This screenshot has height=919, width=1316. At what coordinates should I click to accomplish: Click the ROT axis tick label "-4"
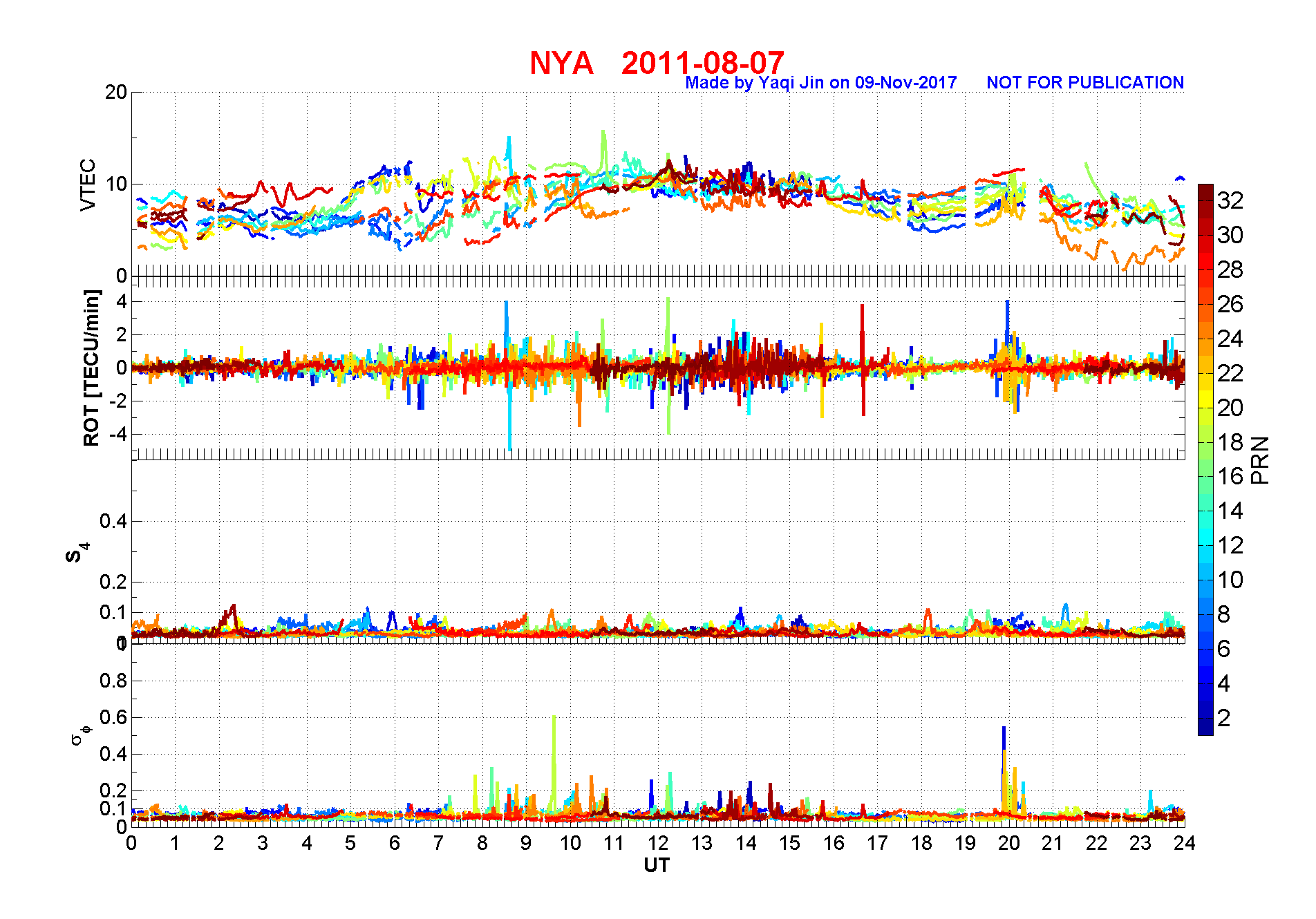(x=119, y=435)
